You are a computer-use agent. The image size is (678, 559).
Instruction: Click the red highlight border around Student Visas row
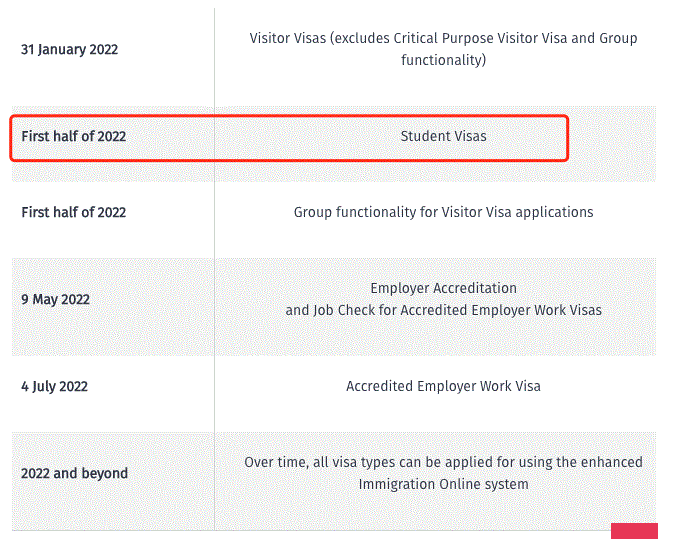pyautogui.click(x=289, y=116)
